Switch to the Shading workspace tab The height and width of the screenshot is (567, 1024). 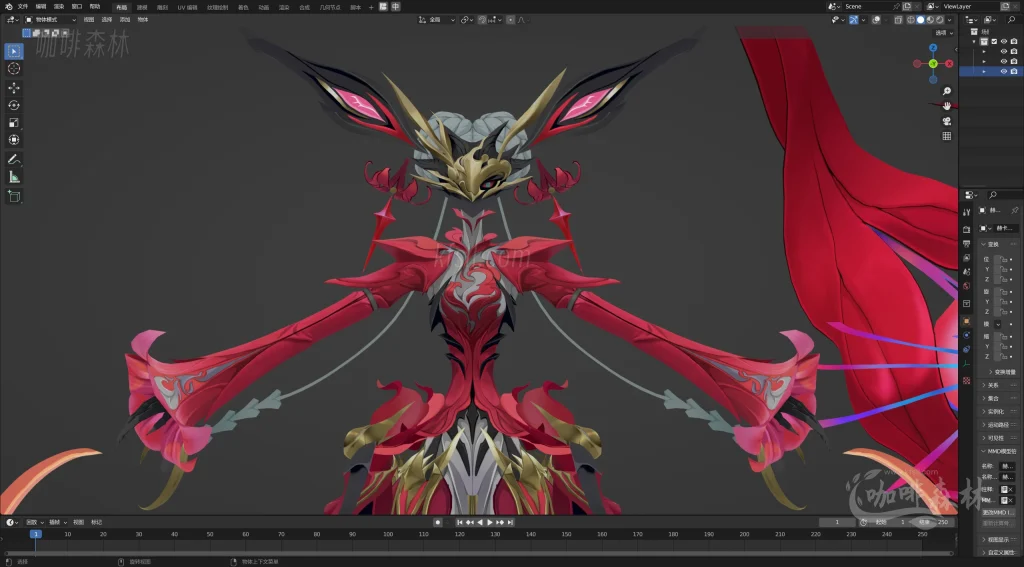(243, 7)
